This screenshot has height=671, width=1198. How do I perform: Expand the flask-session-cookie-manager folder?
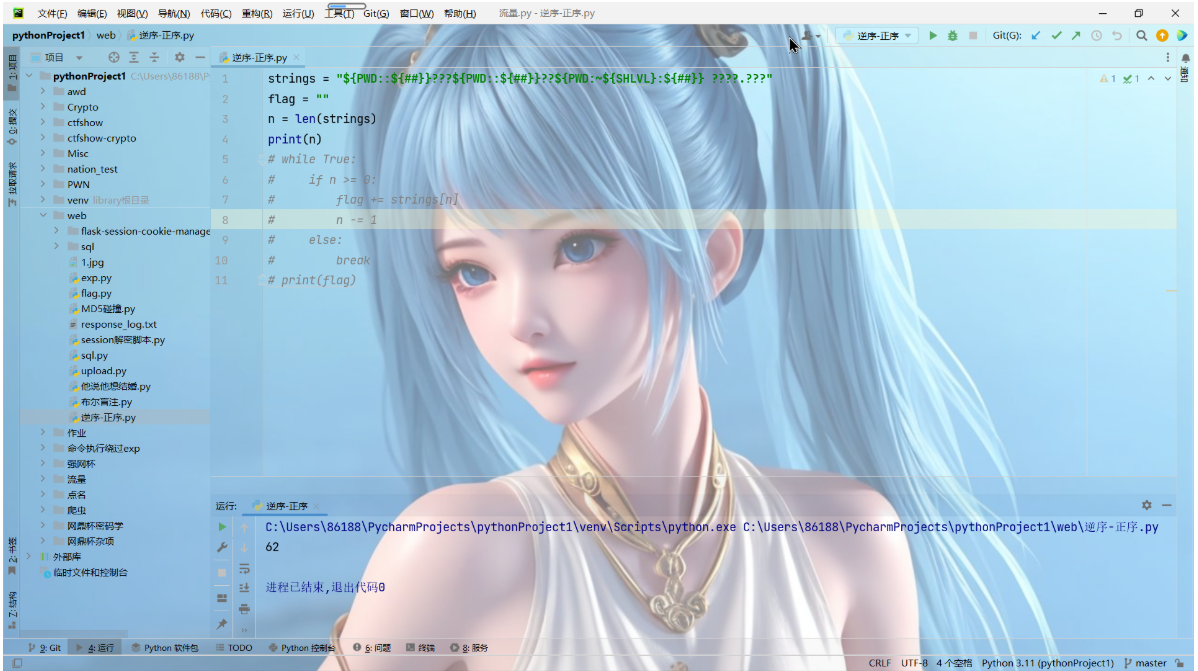click(x=57, y=231)
